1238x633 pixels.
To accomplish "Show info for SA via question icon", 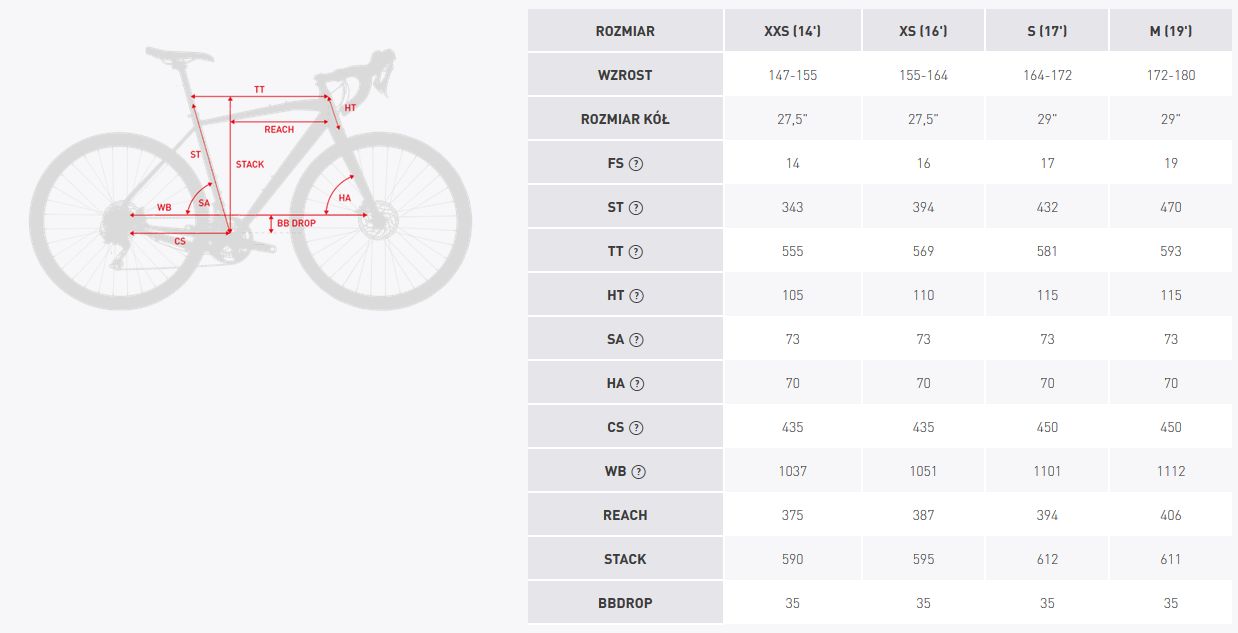I will coord(637,339).
